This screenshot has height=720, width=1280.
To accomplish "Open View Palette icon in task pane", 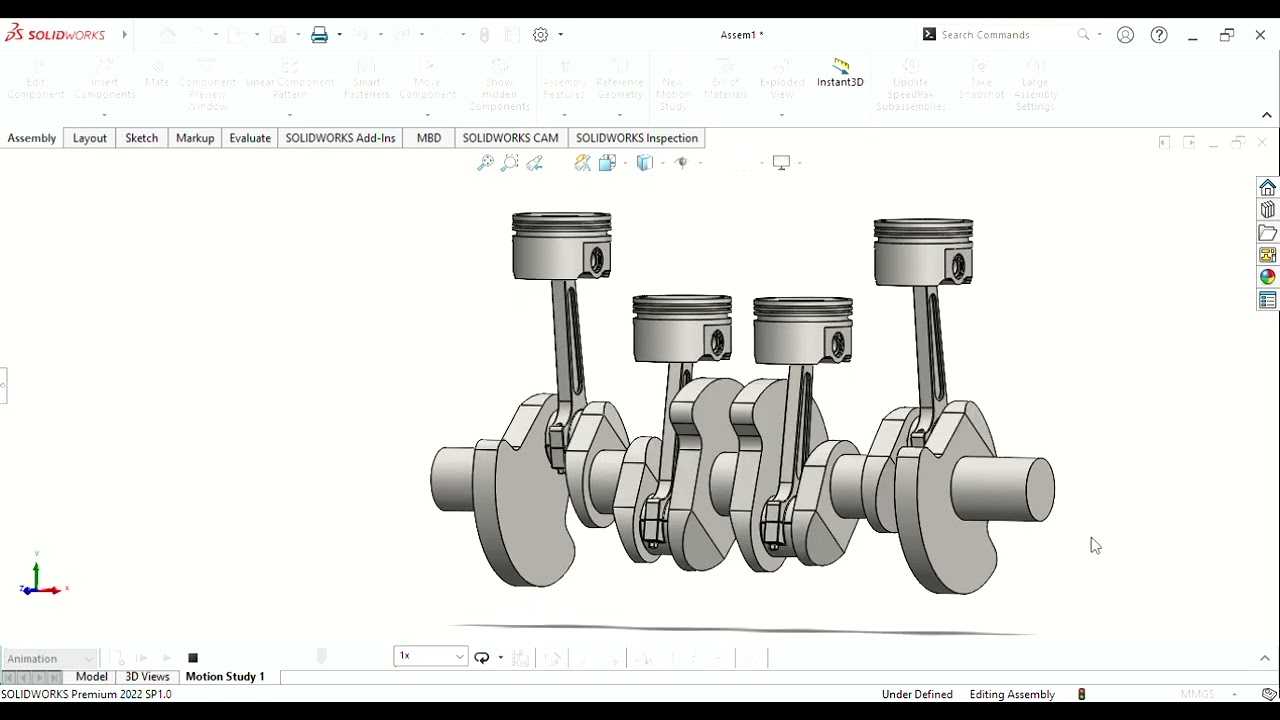I will [x=1268, y=255].
